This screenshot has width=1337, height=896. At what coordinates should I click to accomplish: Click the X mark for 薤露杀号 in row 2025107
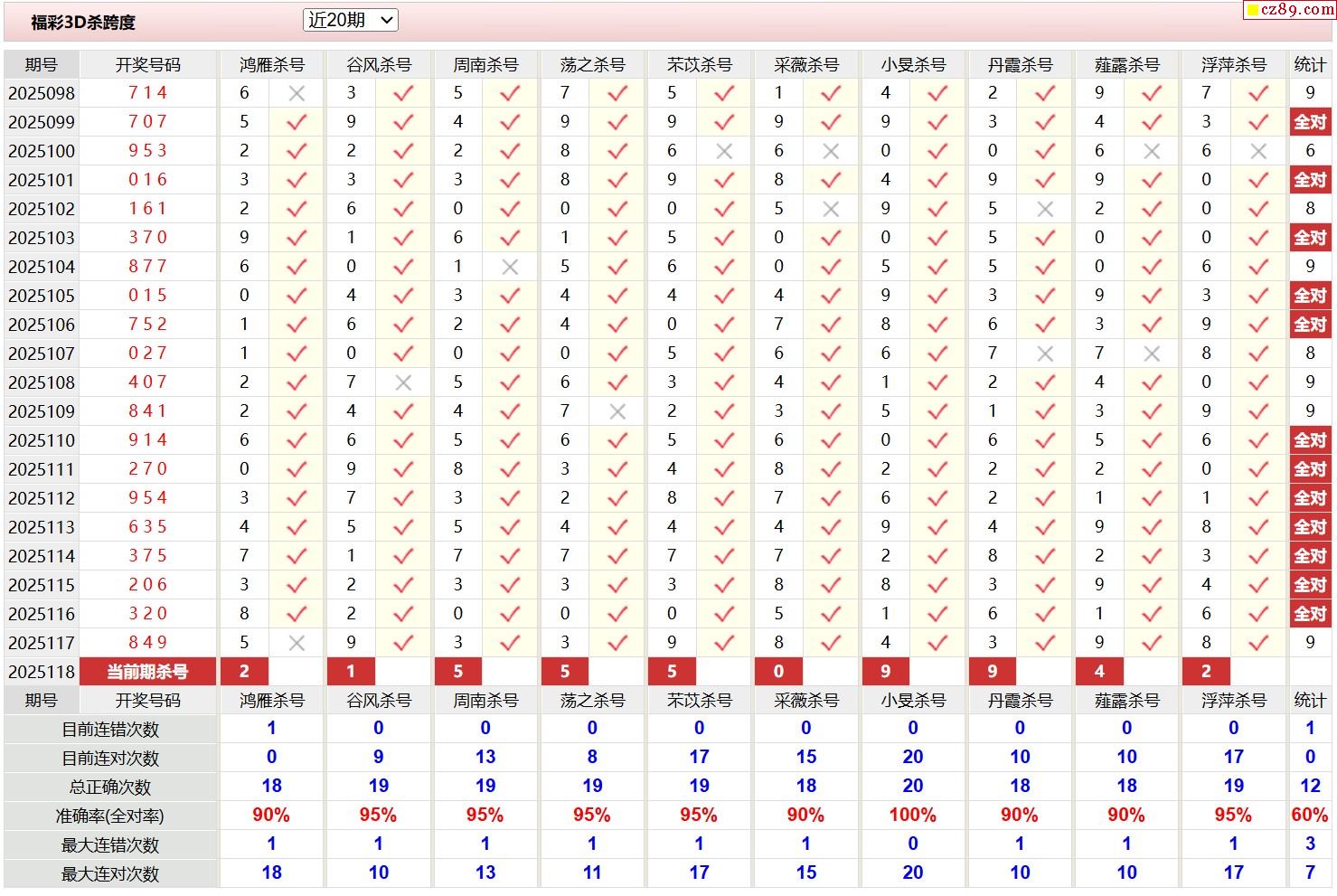pyautogui.click(x=1152, y=354)
